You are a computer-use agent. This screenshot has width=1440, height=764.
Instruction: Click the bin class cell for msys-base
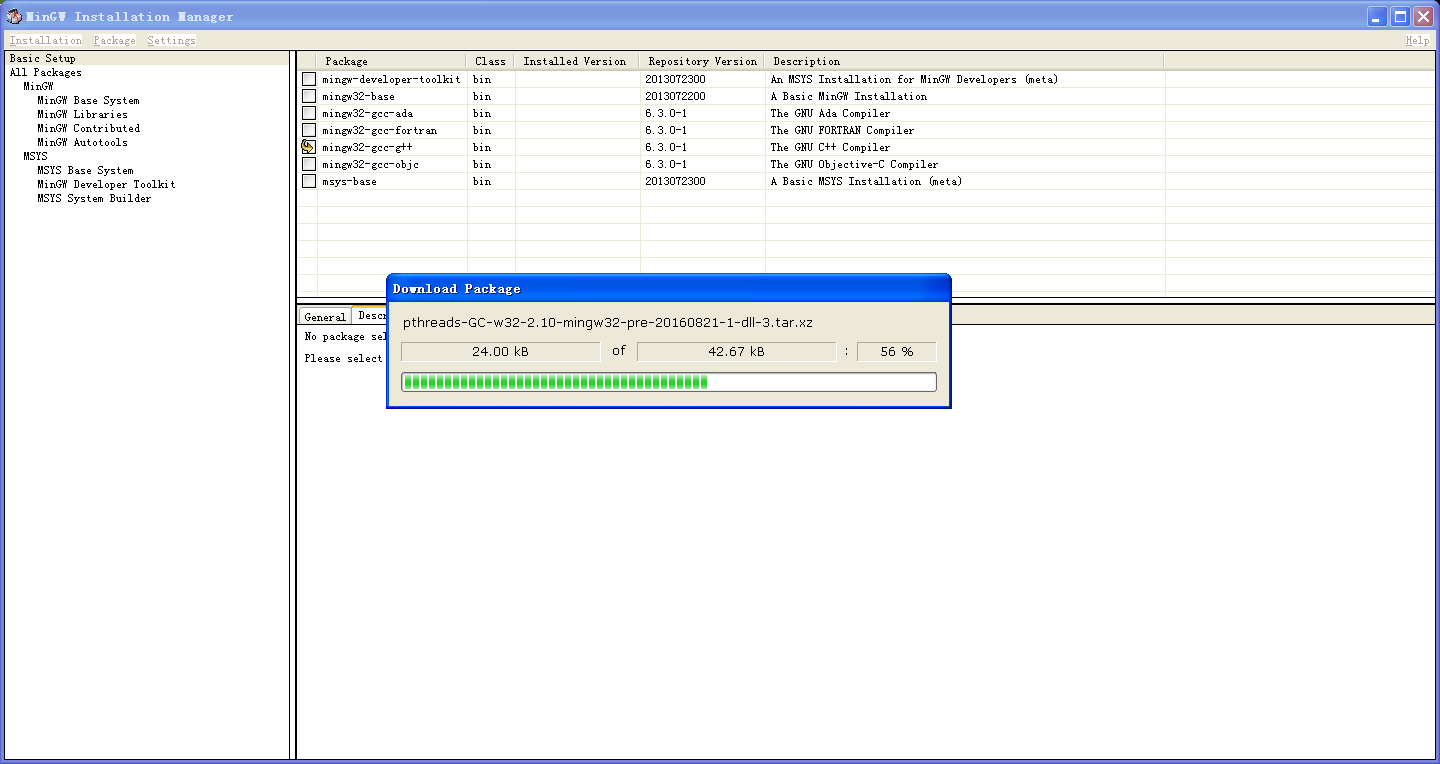coord(482,181)
